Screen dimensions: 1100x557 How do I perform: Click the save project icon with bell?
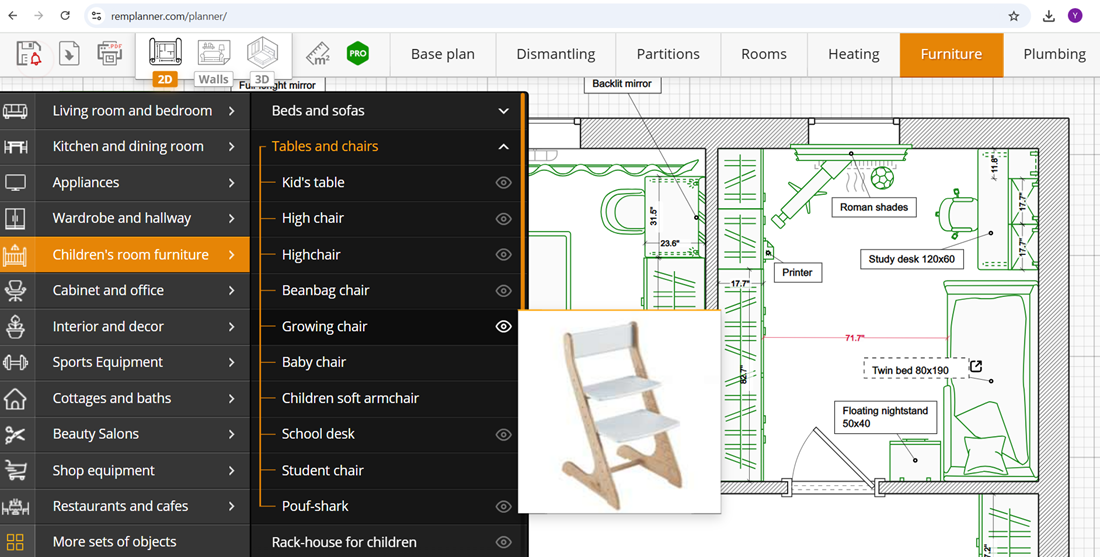pos(29,53)
